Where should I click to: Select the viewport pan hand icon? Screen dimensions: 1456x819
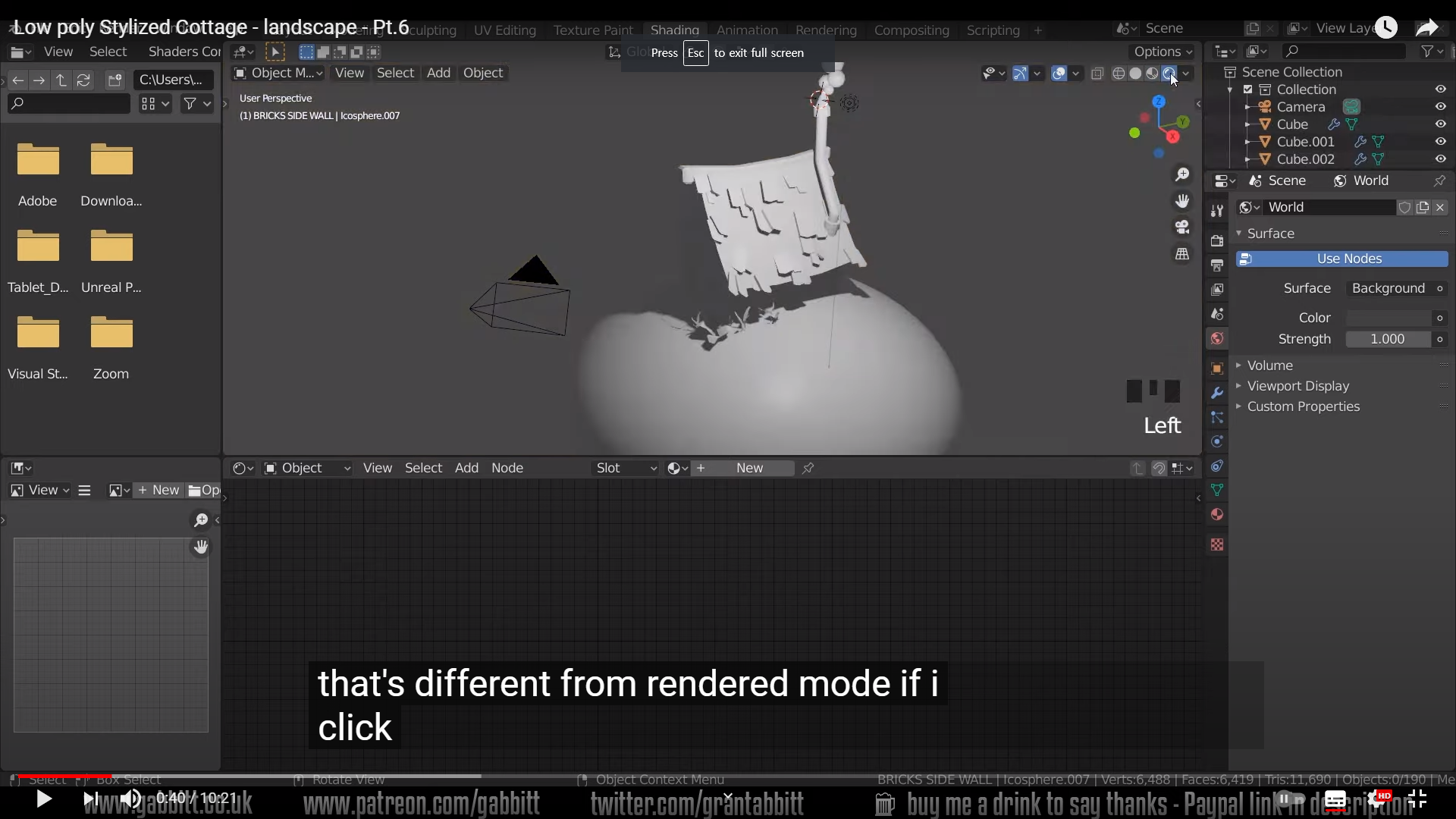tap(1181, 201)
